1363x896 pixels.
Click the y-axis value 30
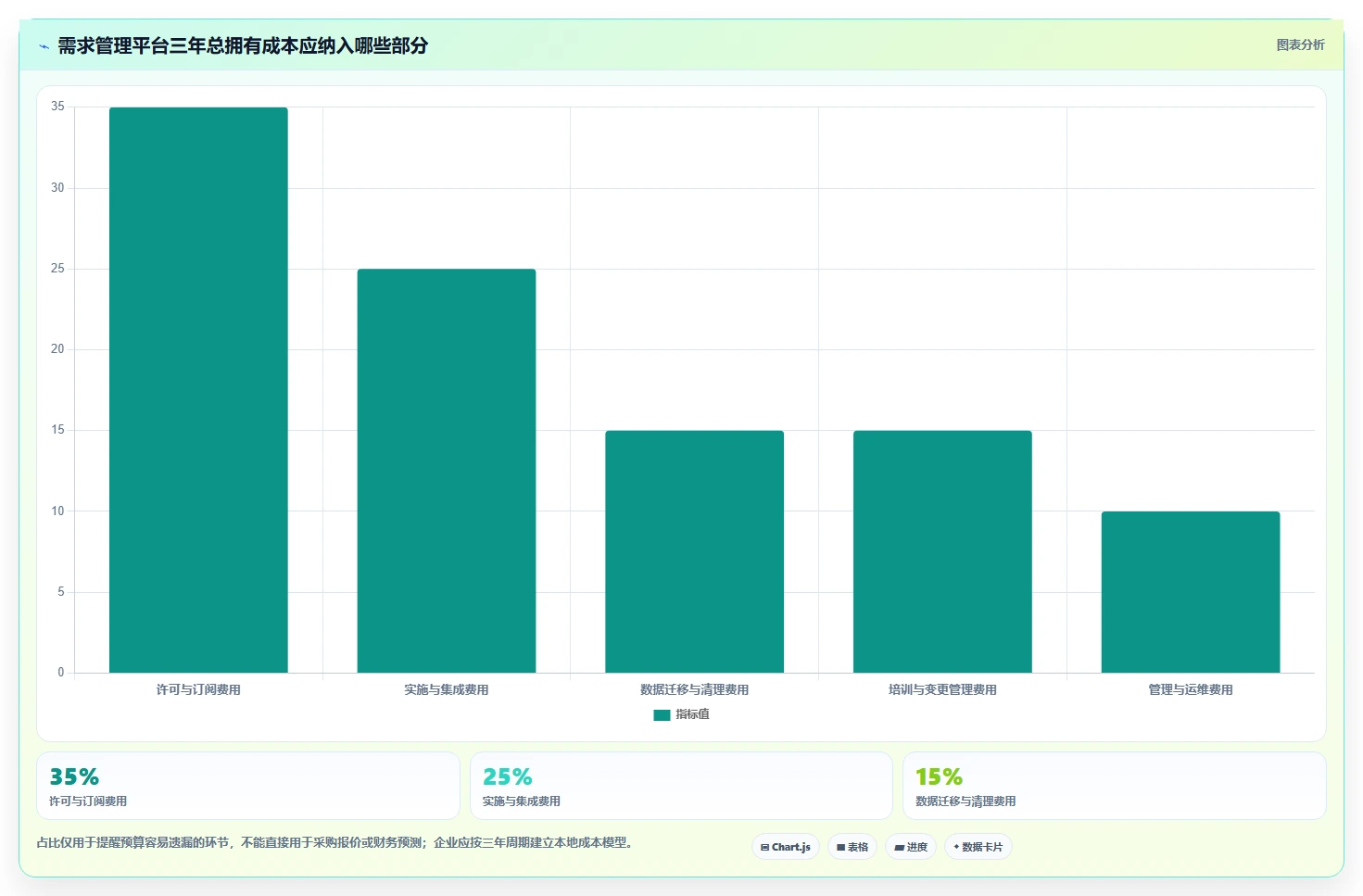[57, 188]
